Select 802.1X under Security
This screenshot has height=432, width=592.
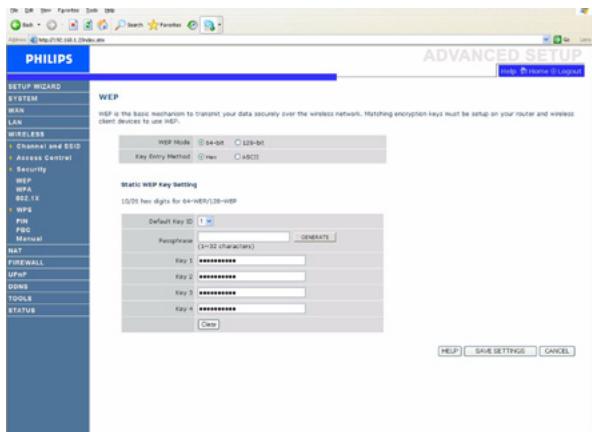point(27,198)
